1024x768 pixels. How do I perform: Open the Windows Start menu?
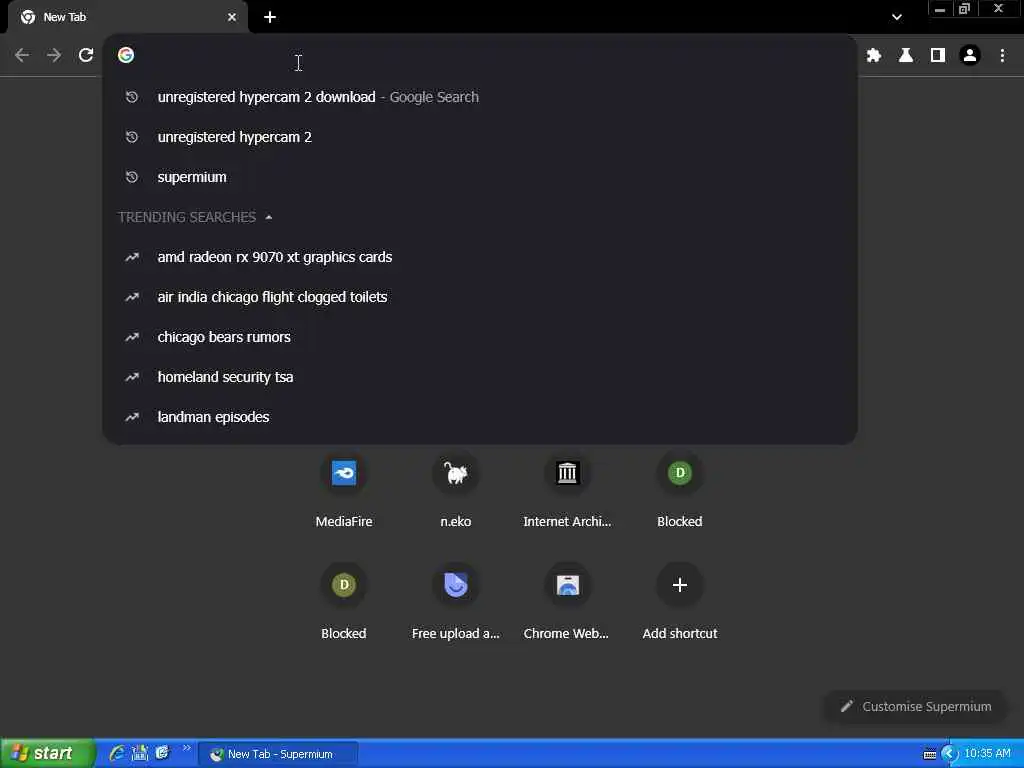[47, 754]
